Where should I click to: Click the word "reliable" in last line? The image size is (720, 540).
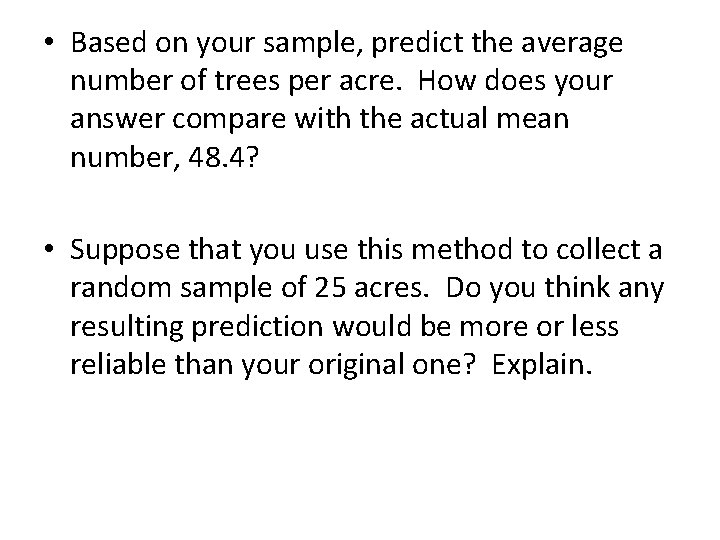click(x=118, y=365)
